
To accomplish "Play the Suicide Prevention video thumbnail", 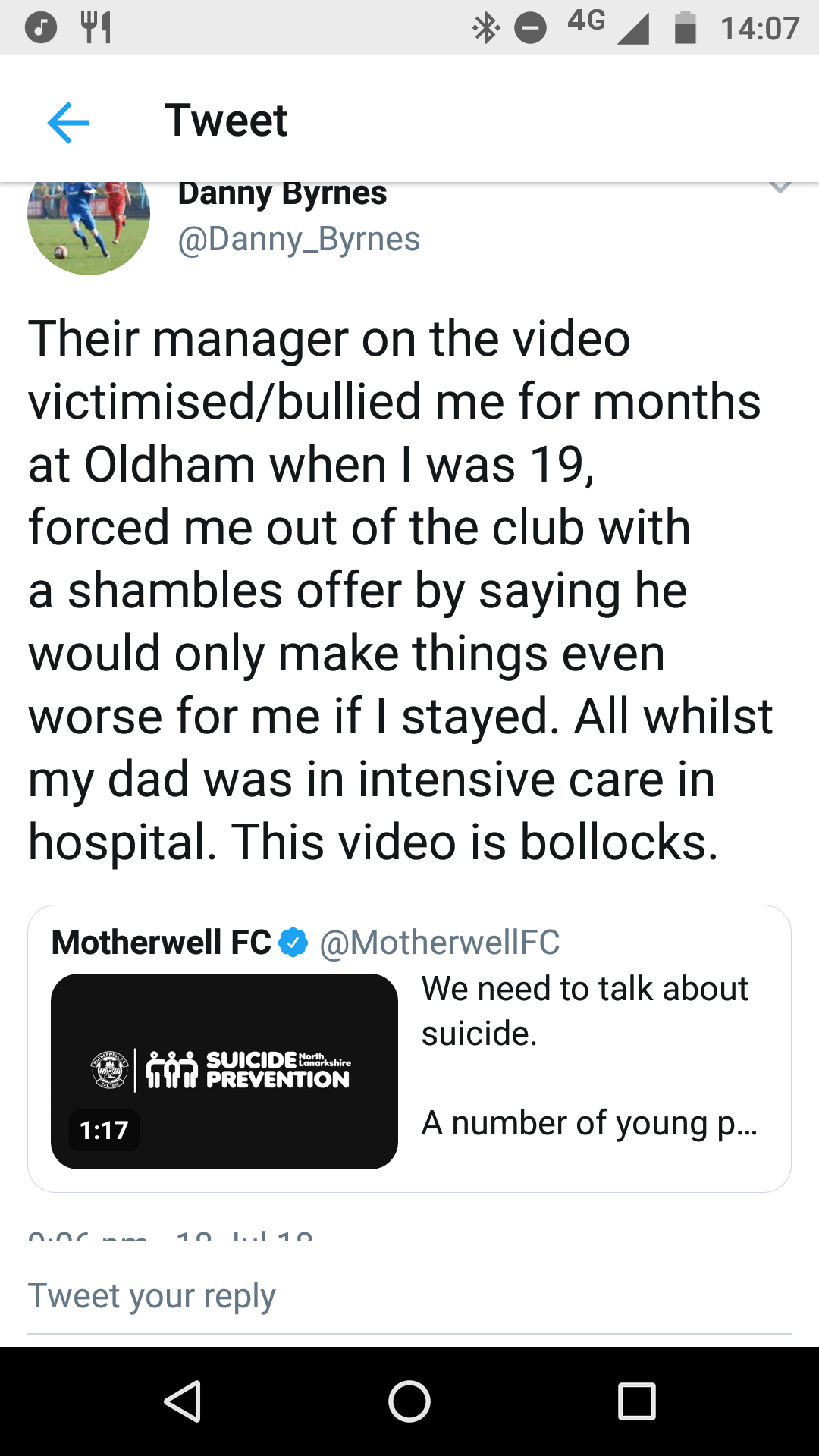I will click(x=224, y=1071).
